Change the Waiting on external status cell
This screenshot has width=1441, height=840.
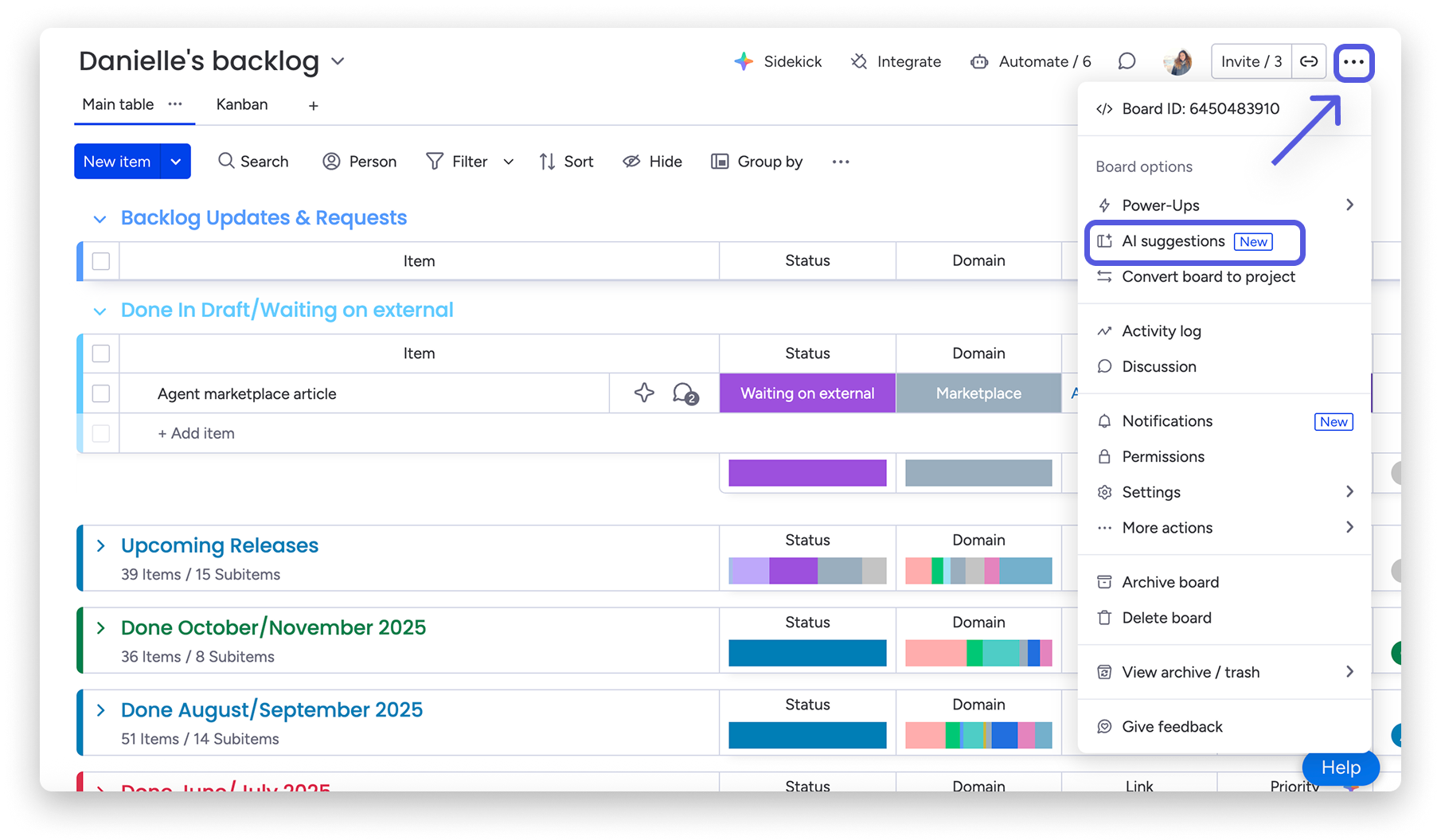(x=807, y=393)
